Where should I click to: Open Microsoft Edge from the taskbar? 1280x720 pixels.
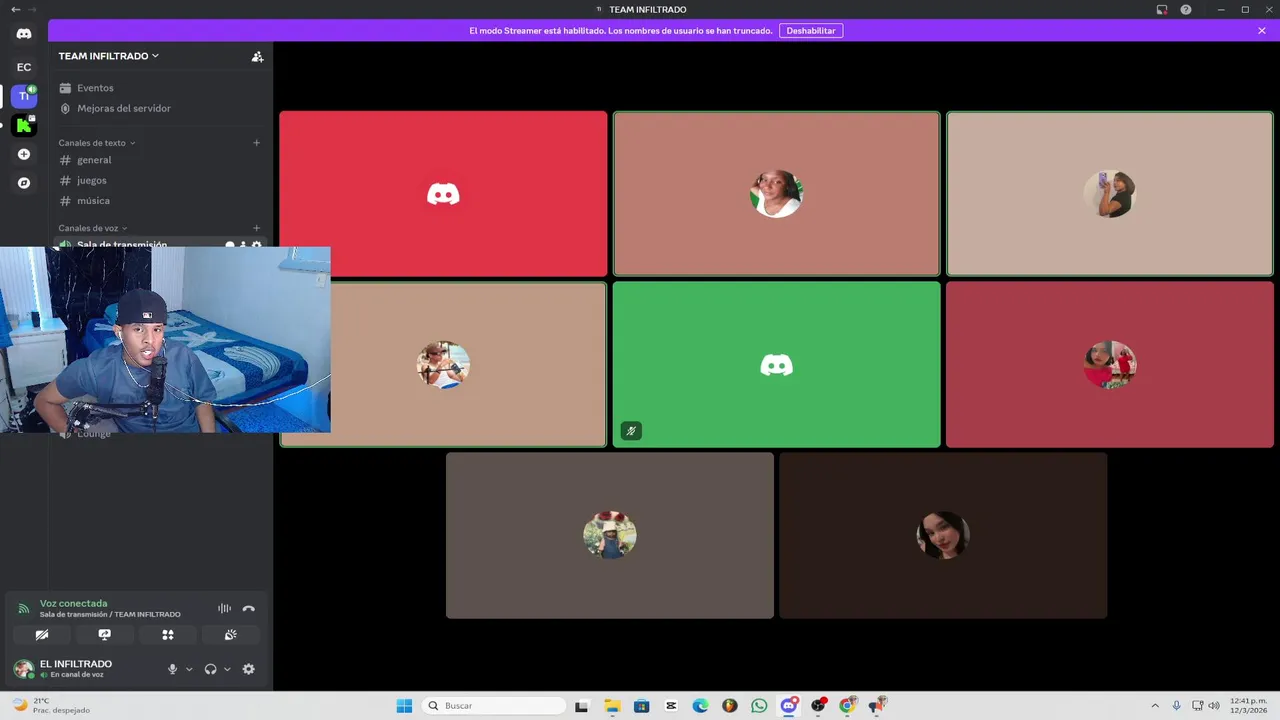pyautogui.click(x=700, y=706)
